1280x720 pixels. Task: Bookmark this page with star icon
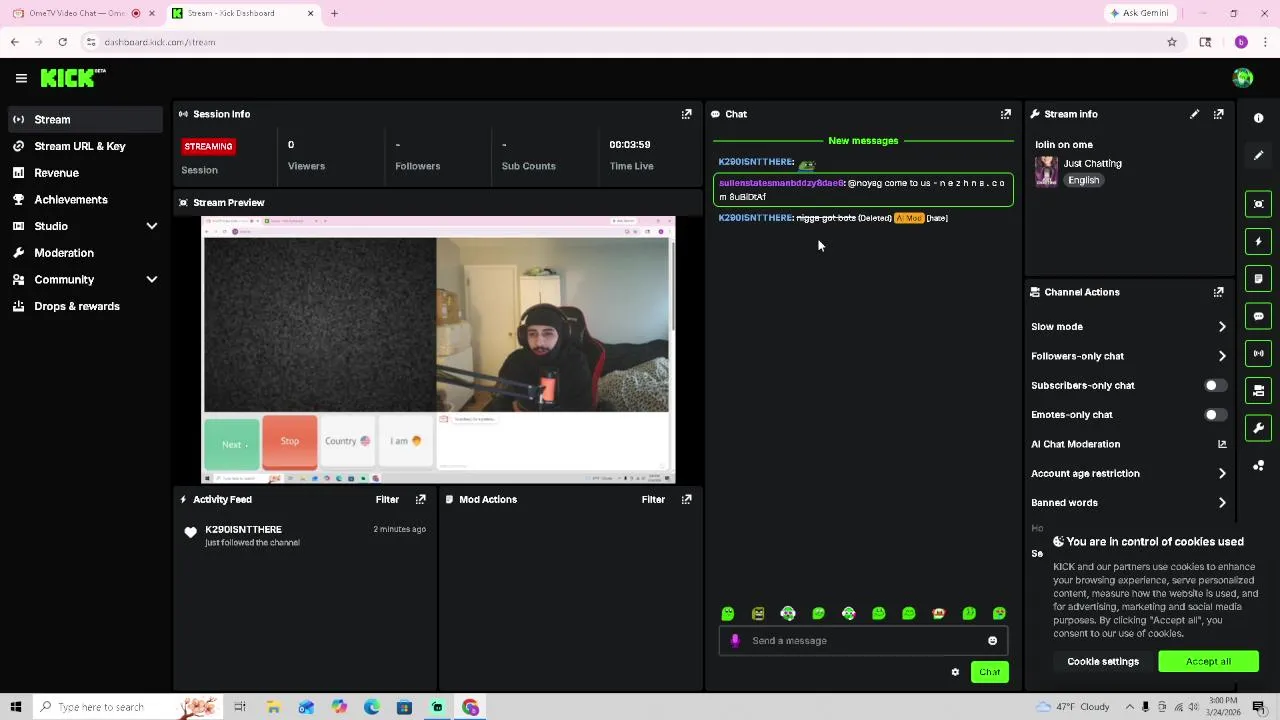(1171, 42)
